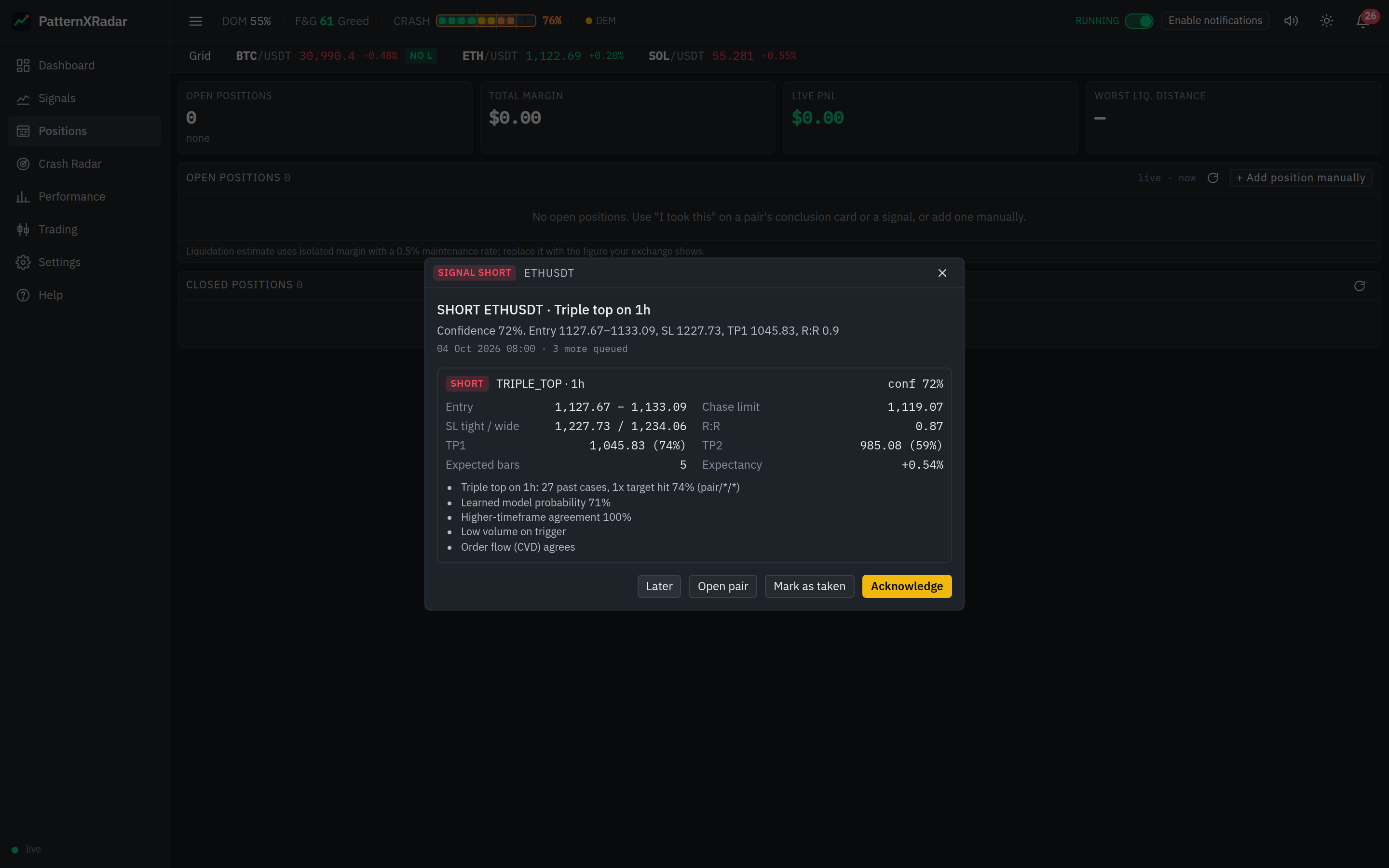
Task: Acknowledge the ETHUSDT short signal
Action: [x=907, y=586]
